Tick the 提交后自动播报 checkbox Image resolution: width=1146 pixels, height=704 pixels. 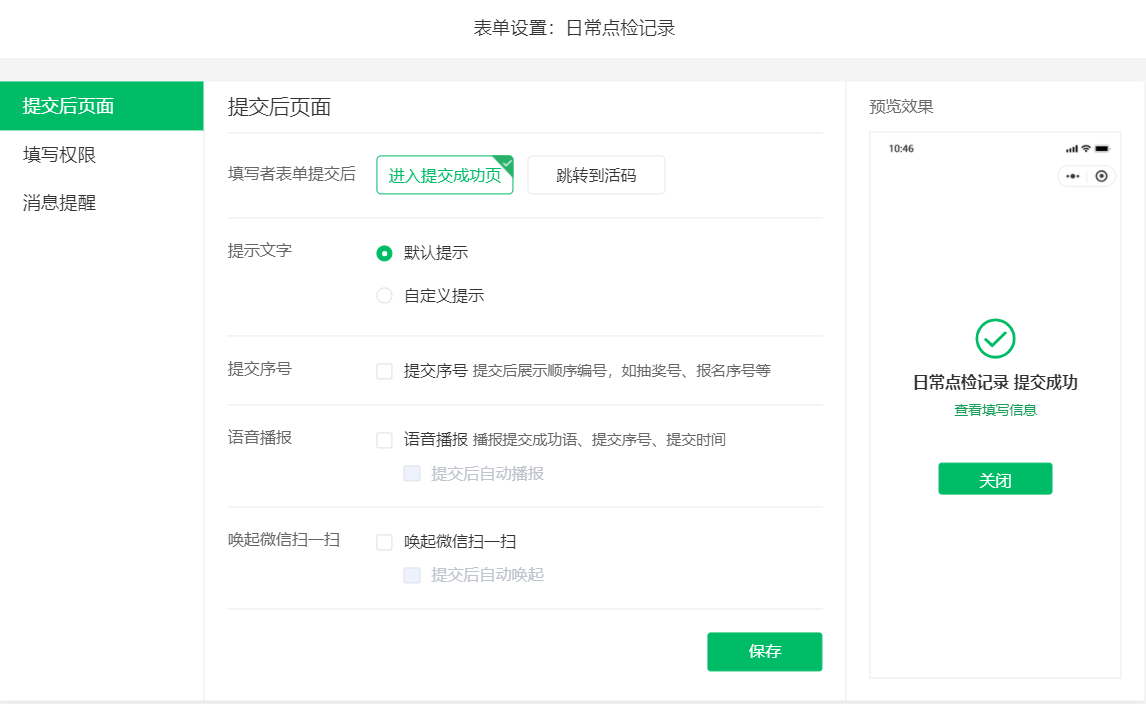[412, 474]
